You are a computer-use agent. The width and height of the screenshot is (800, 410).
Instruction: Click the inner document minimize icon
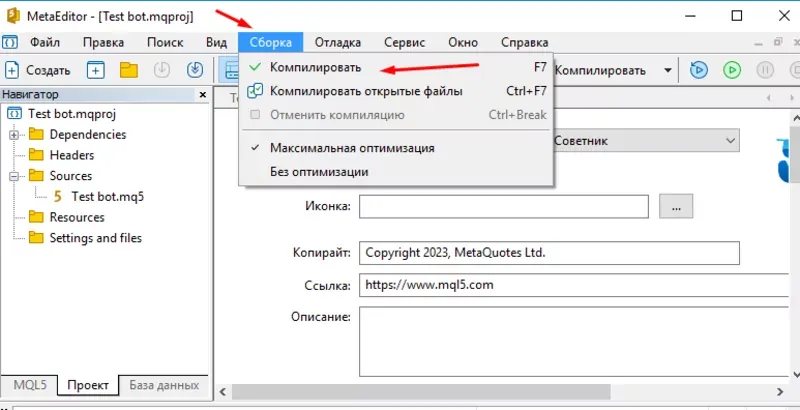pyautogui.click(x=760, y=42)
